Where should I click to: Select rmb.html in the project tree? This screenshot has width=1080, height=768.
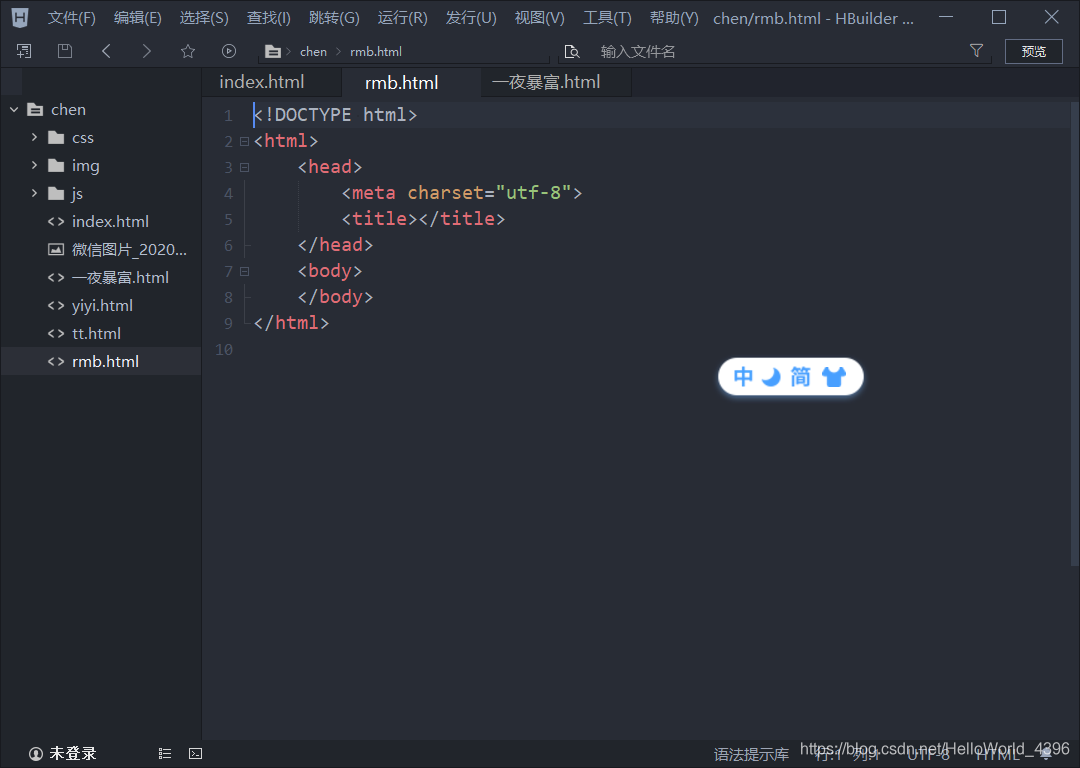tap(101, 361)
